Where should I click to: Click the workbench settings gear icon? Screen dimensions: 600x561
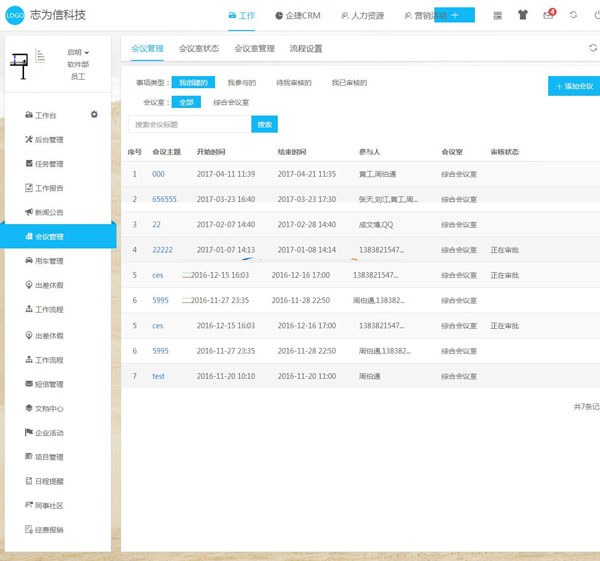(94, 115)
